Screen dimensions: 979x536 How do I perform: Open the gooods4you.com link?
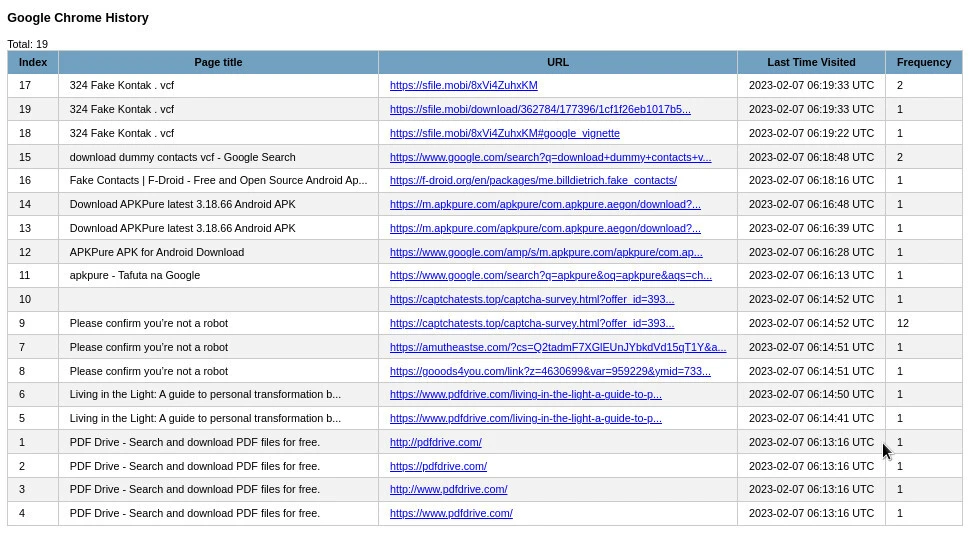click(x=550, y=371)
